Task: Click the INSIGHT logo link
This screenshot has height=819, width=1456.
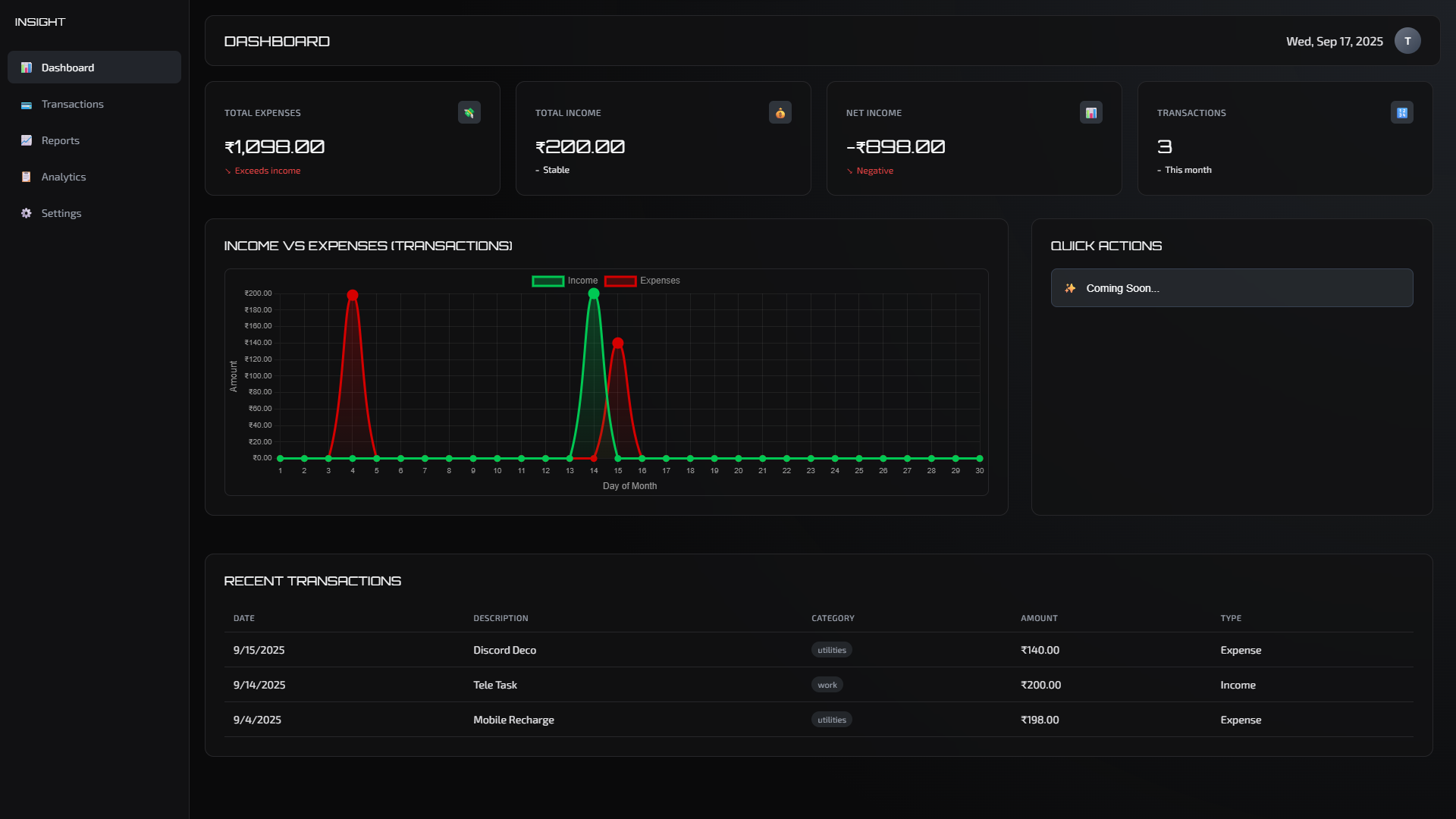Action: (x=40, y=22)
